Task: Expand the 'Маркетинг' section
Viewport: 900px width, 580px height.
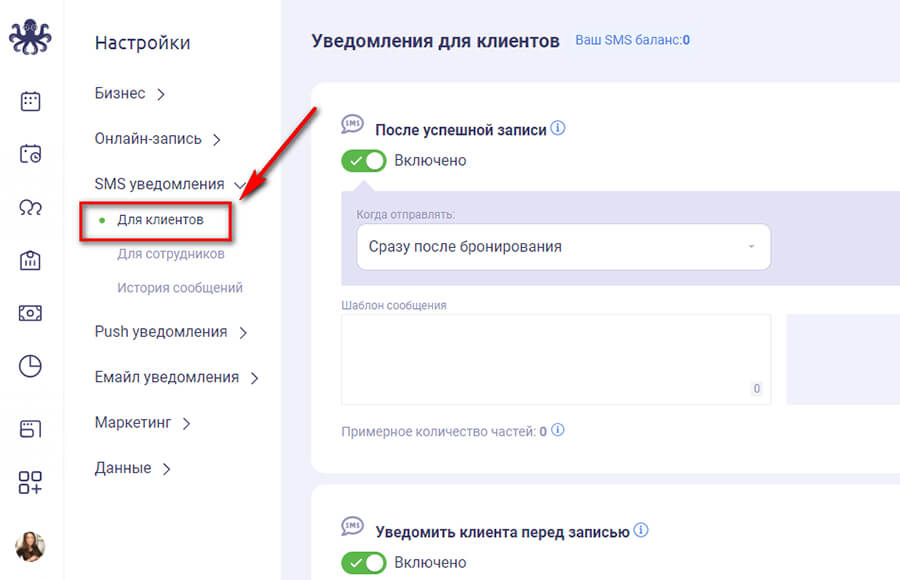Action: click(x=131, y=423)
